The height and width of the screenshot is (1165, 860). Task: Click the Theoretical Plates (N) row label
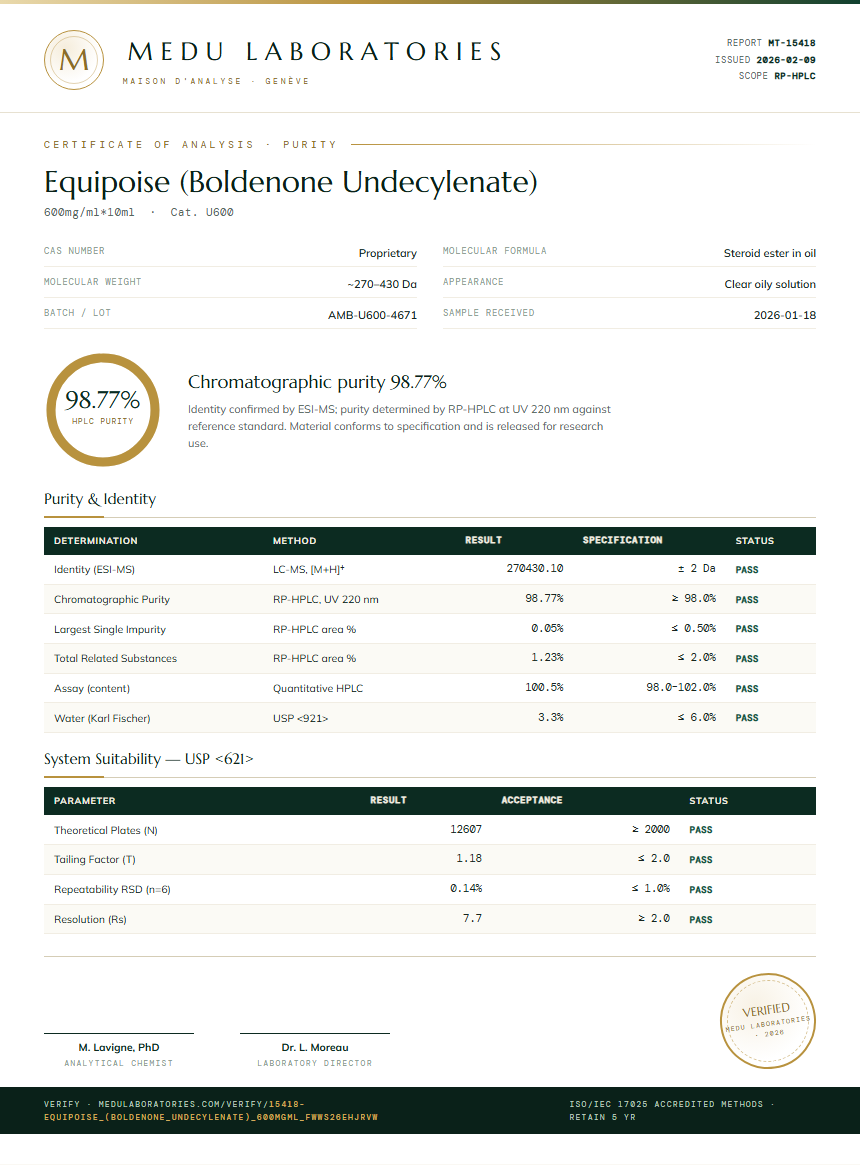[106, 831]
